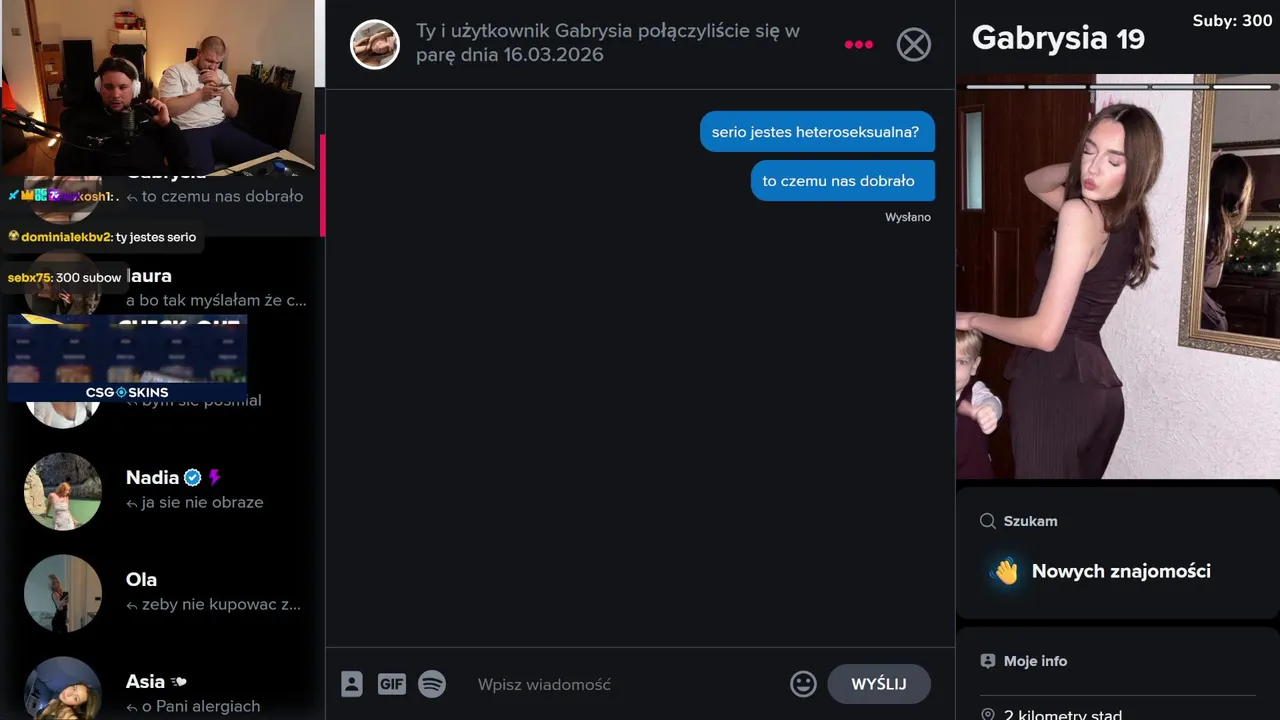1280x720 pixels.
Task: Click the contact card icon in message bar
Action: point(352,684)
